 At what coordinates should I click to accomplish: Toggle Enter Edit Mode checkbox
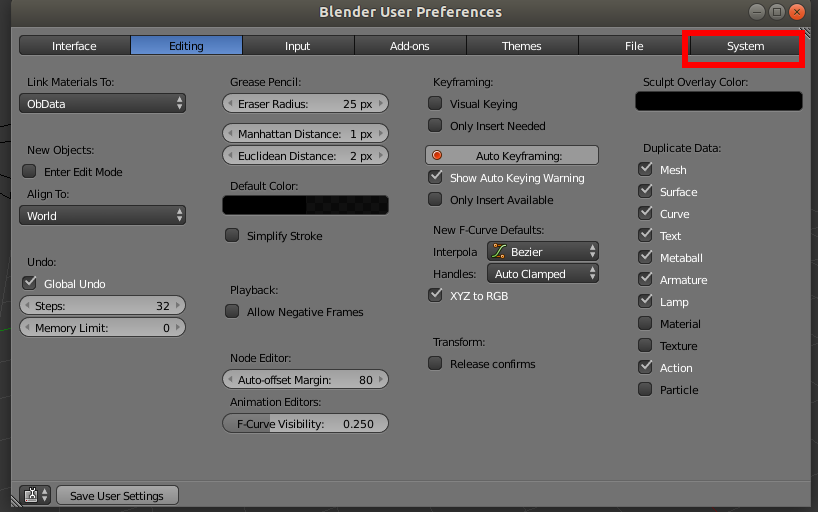[x=29, y=171]
